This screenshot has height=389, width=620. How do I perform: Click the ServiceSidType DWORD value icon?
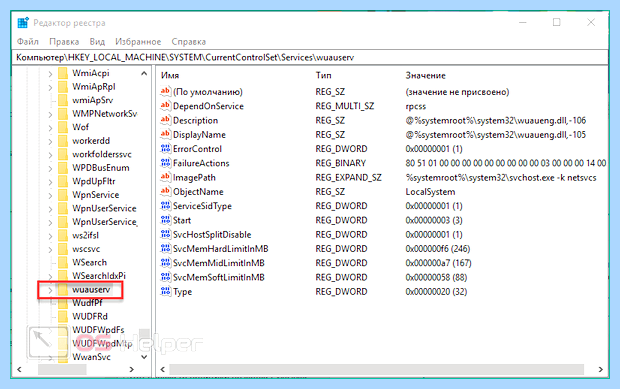click(165, 206)
